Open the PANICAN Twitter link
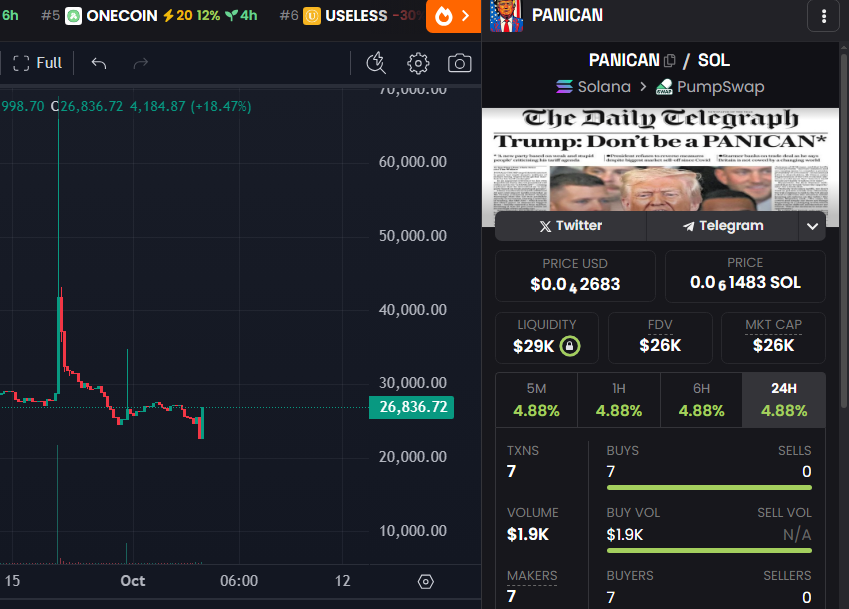The image size is (849, 609). pyautogui.click(x=571, y=226)
